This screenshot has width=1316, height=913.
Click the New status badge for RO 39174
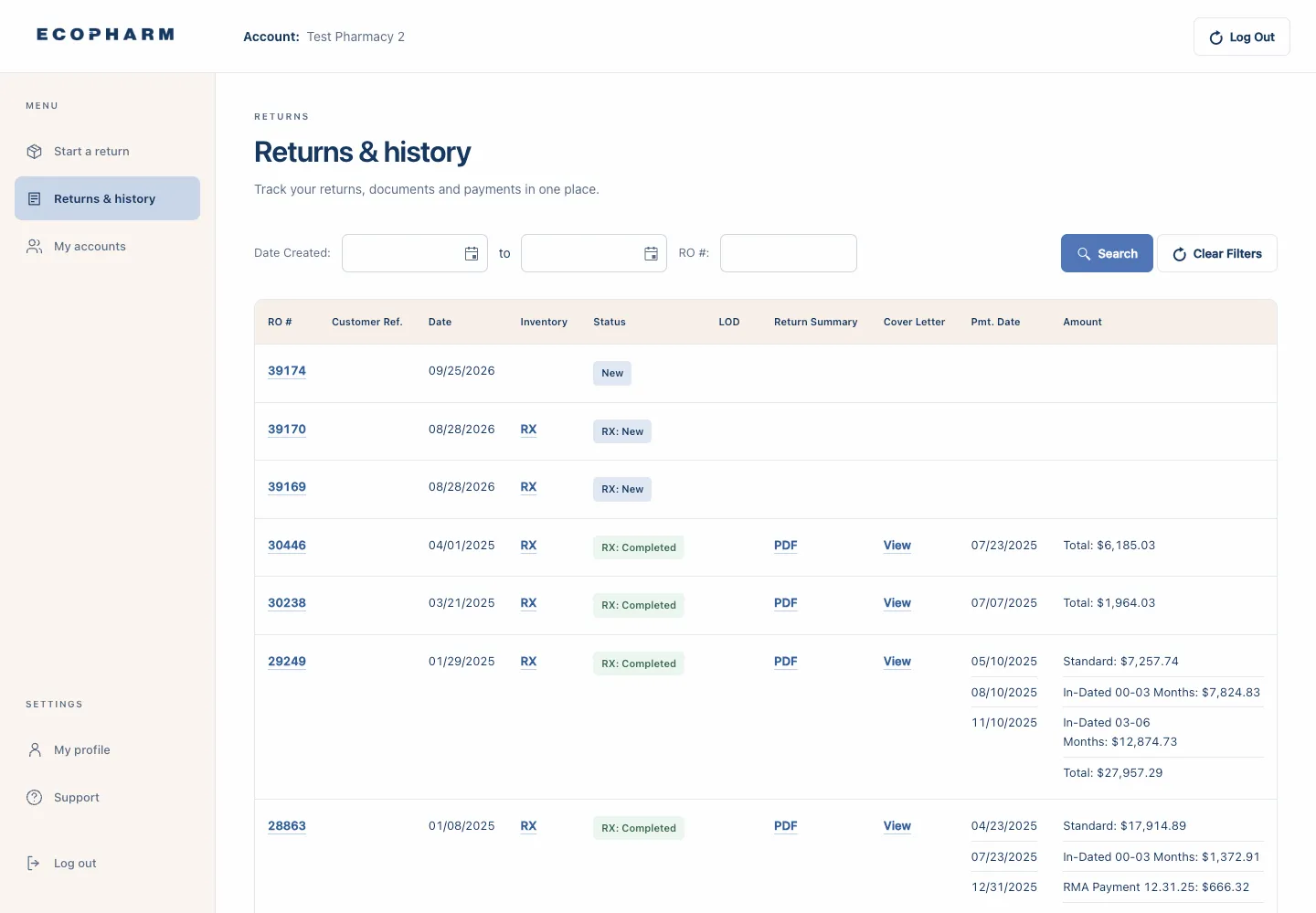tap(612, 373)
